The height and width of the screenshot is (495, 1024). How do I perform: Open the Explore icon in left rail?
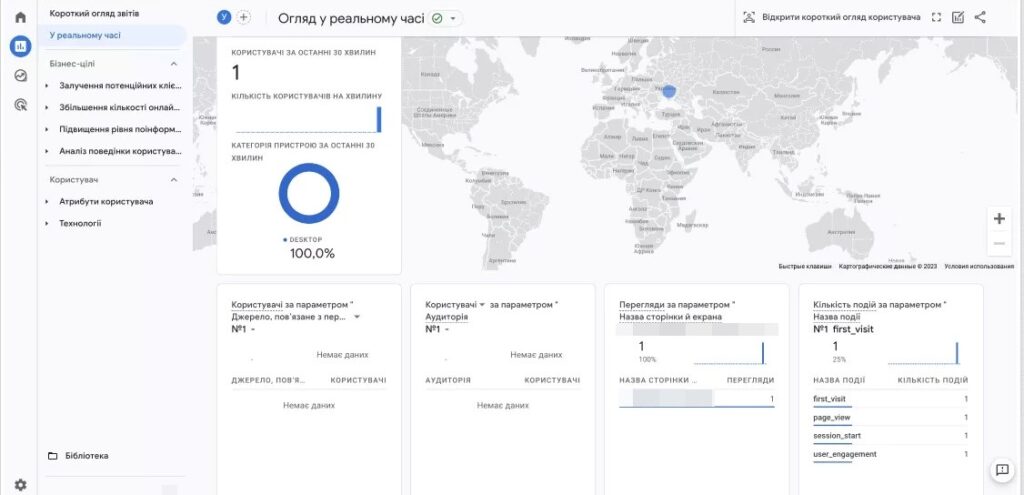tap(20, 76)
